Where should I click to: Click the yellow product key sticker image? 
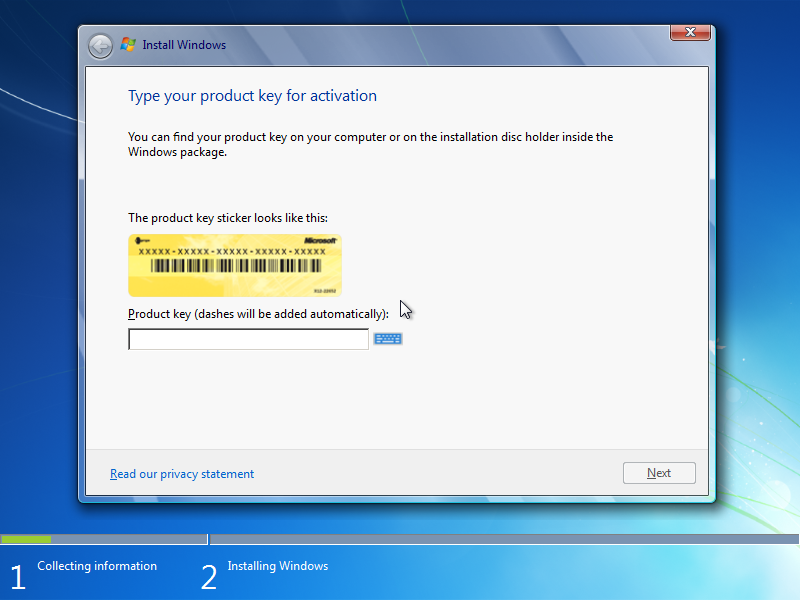point(234,265)
